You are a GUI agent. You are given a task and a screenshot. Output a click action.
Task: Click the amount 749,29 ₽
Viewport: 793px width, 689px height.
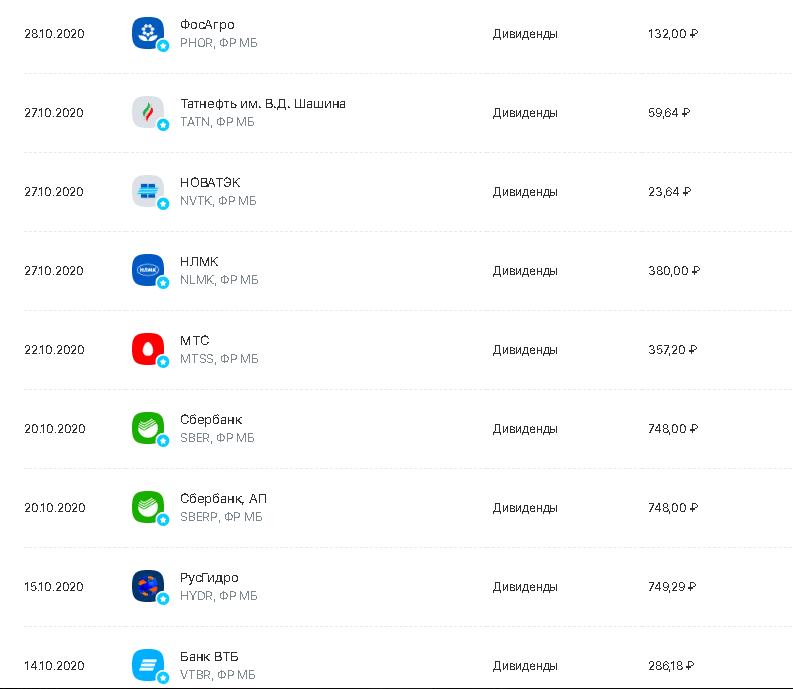tap(672, 586)
